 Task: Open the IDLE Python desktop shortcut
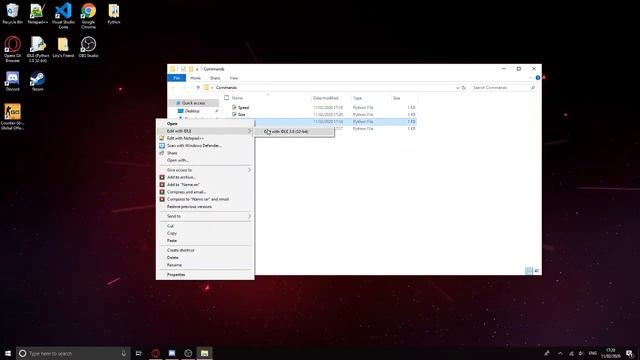click(x=38, y=49)
